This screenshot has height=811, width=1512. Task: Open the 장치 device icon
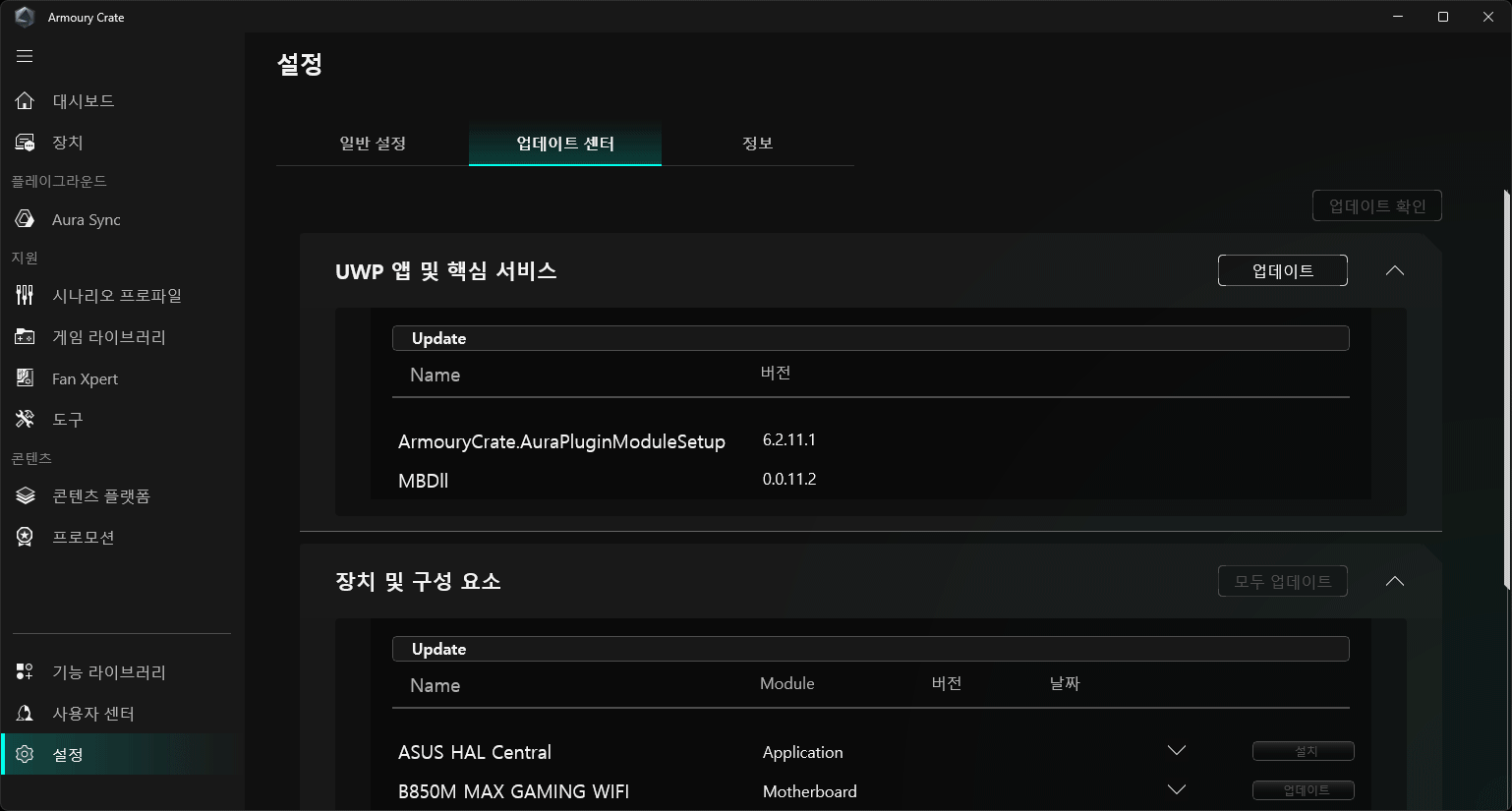[25, 143]
